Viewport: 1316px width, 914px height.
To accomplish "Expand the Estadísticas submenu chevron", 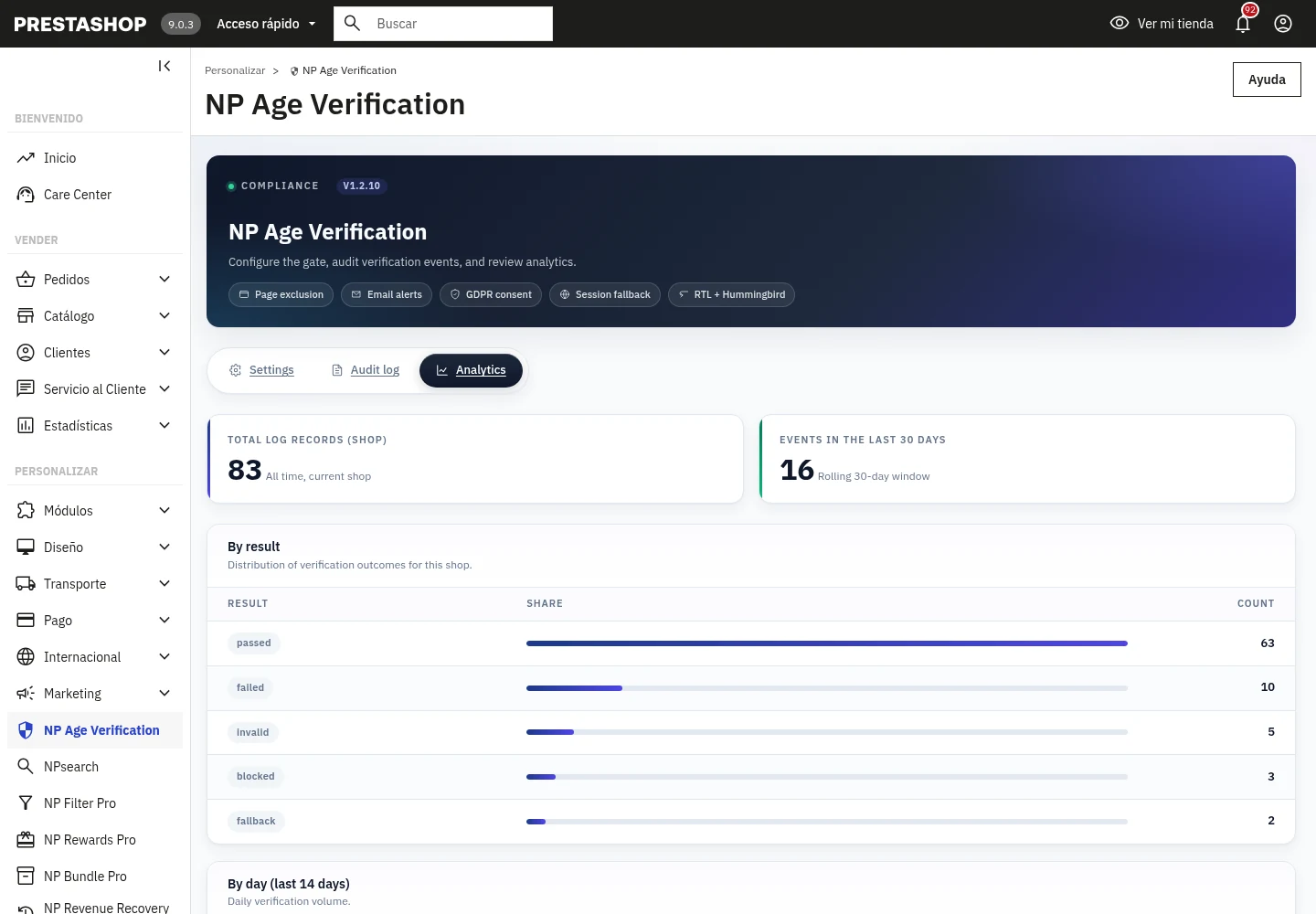I will [164, 426].
